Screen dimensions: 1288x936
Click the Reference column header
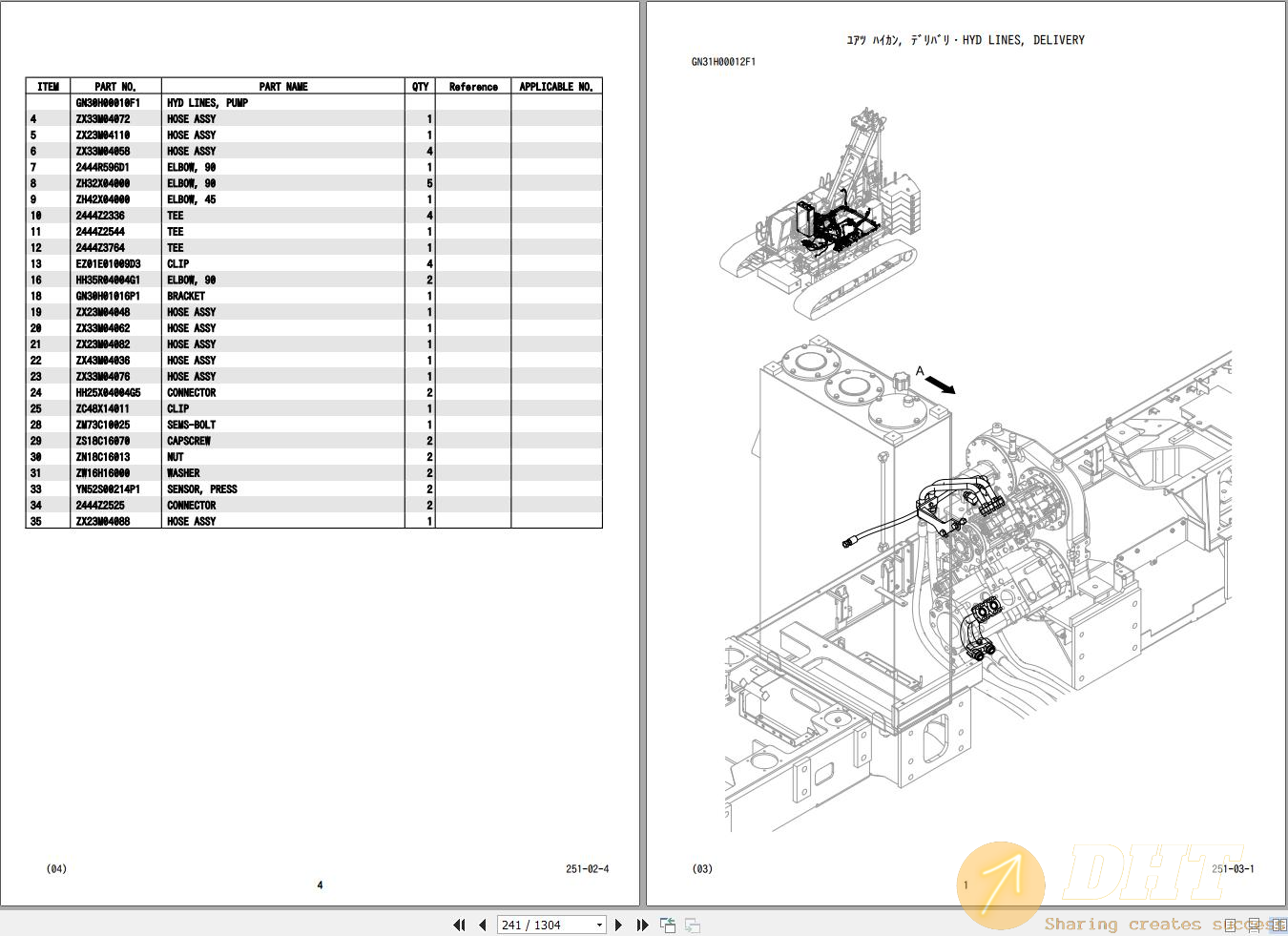pyautogui.click(x=473, y=87)
